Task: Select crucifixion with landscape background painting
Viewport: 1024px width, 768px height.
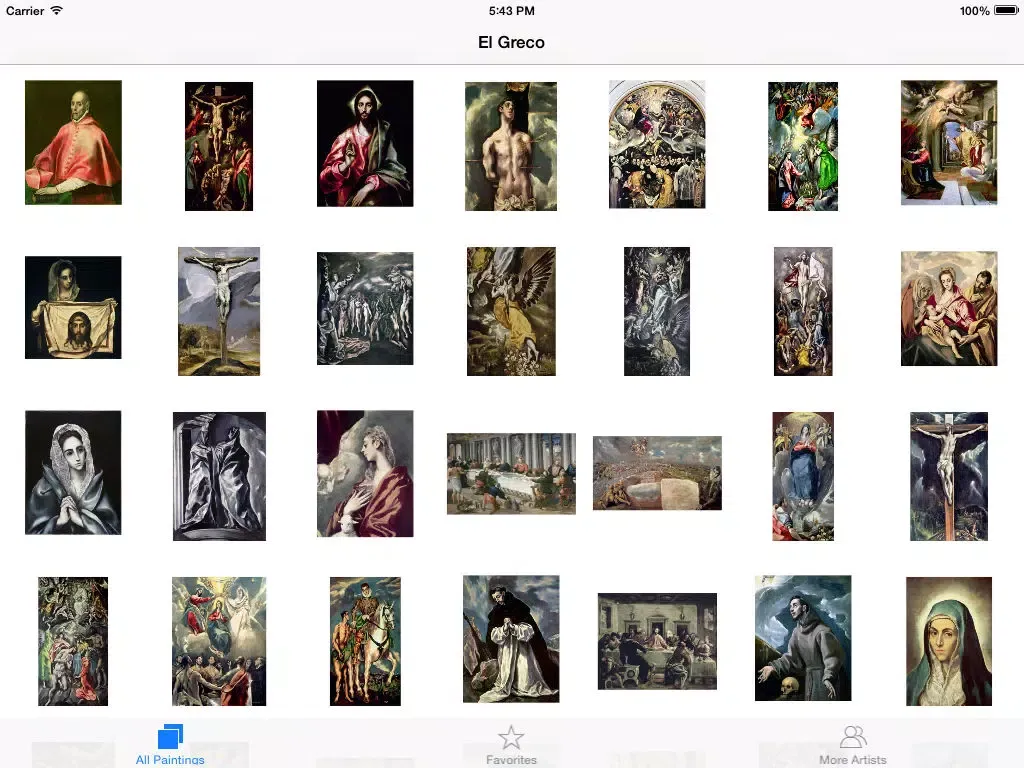Action: point(219,312)
